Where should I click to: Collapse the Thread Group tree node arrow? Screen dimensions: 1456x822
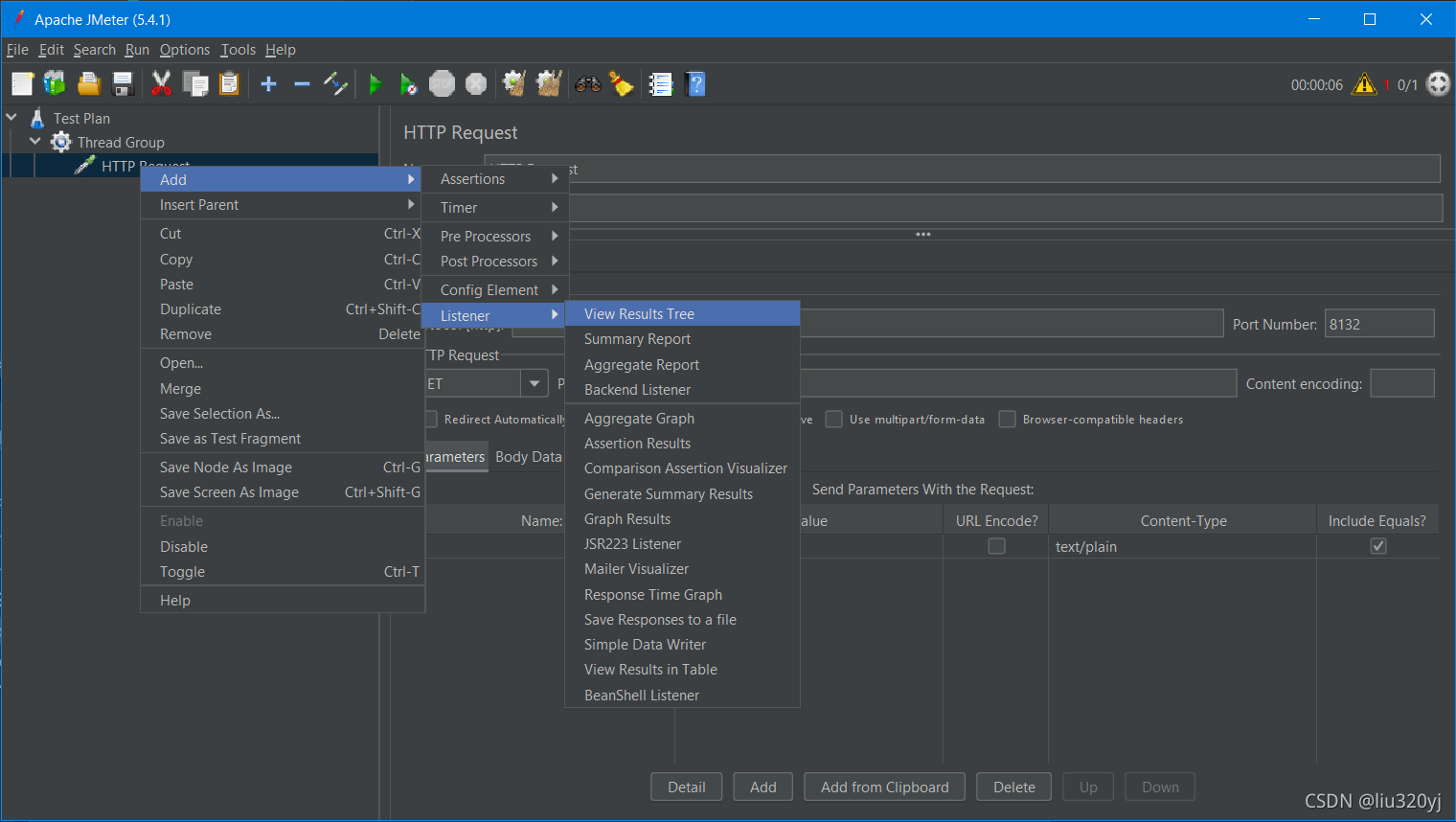pyautogui.click(x=35, y=142)
